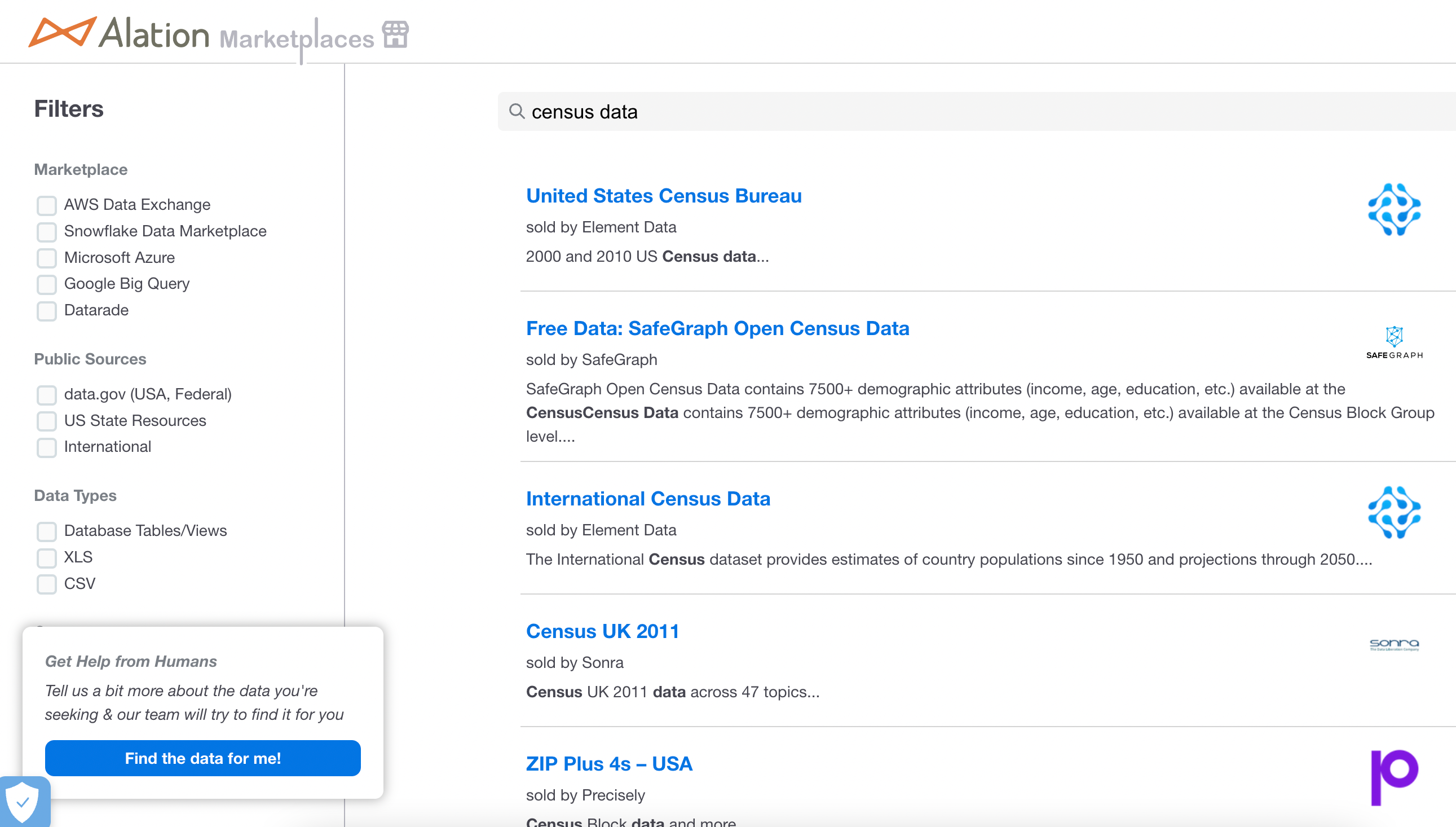Open United States Census Bureau result
This screenshot has width=1456, height=827.
[x=664, y=195]
